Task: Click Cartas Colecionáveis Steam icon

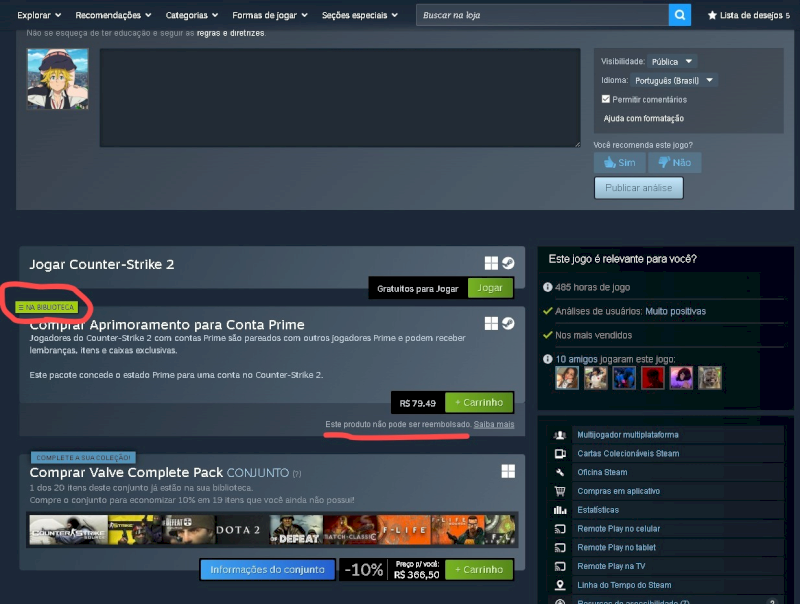Action: tap(560, 454)
